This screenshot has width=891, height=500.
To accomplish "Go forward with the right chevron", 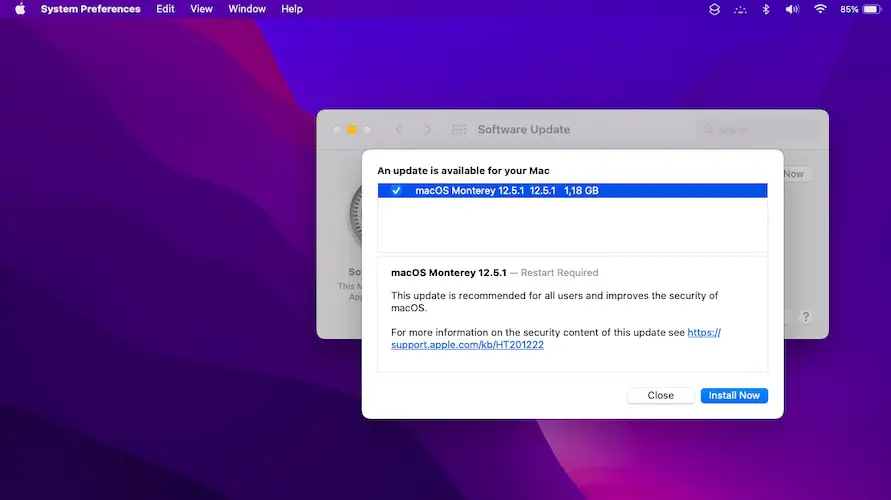I will [x=428, y=130].
